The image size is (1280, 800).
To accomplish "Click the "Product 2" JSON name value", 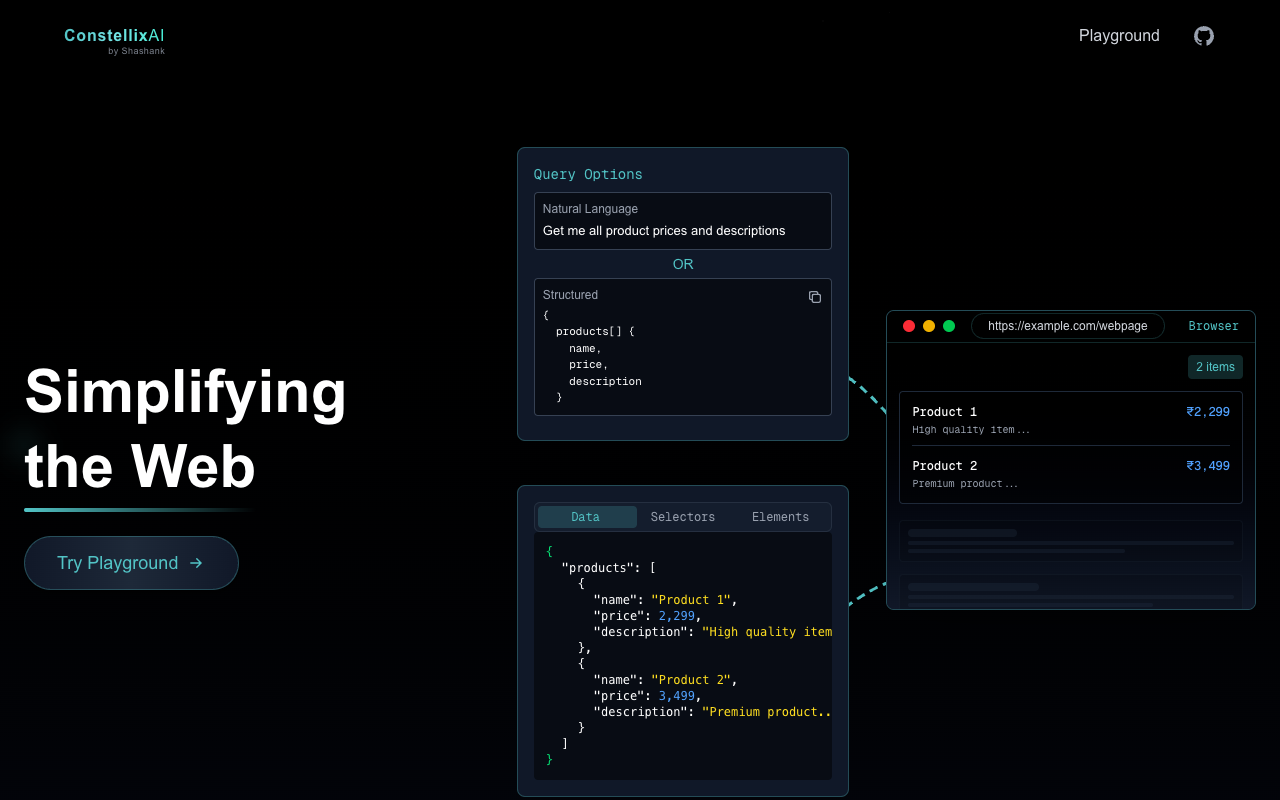I will 691,680.
